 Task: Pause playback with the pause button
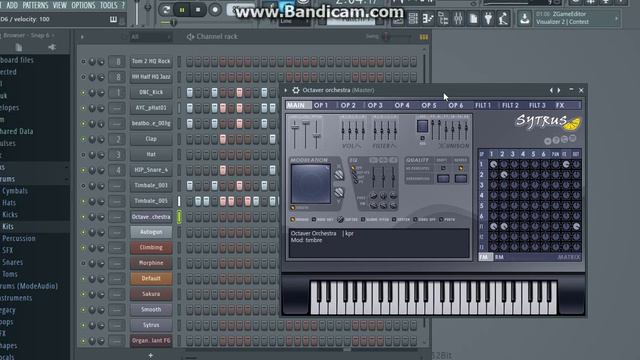coord(182,10)
